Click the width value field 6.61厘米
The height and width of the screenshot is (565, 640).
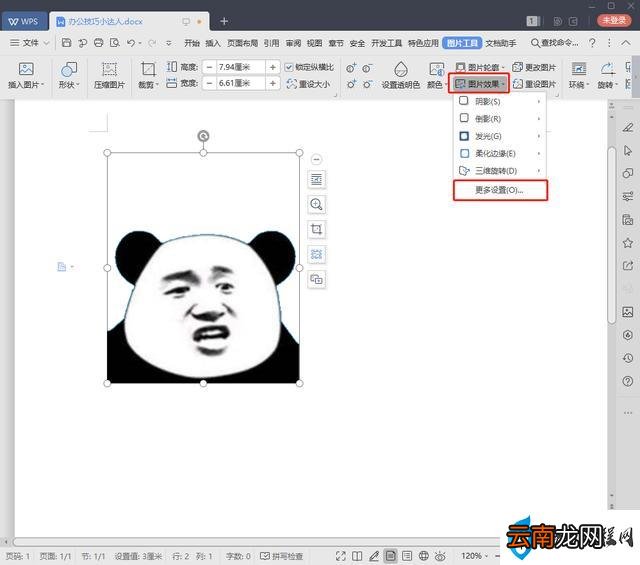click(x=241, y=83)
